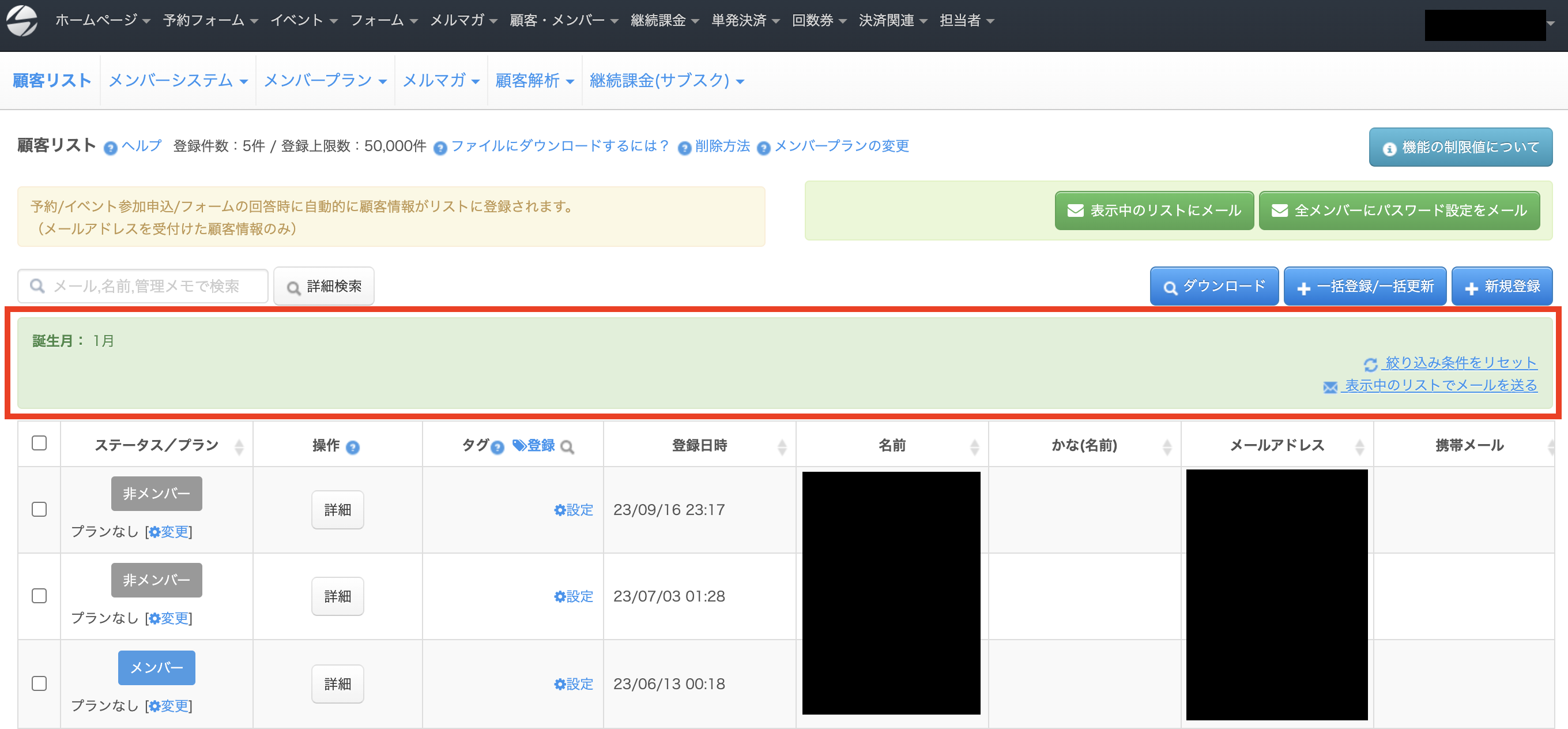Click the 新規登録 button

1502,286
